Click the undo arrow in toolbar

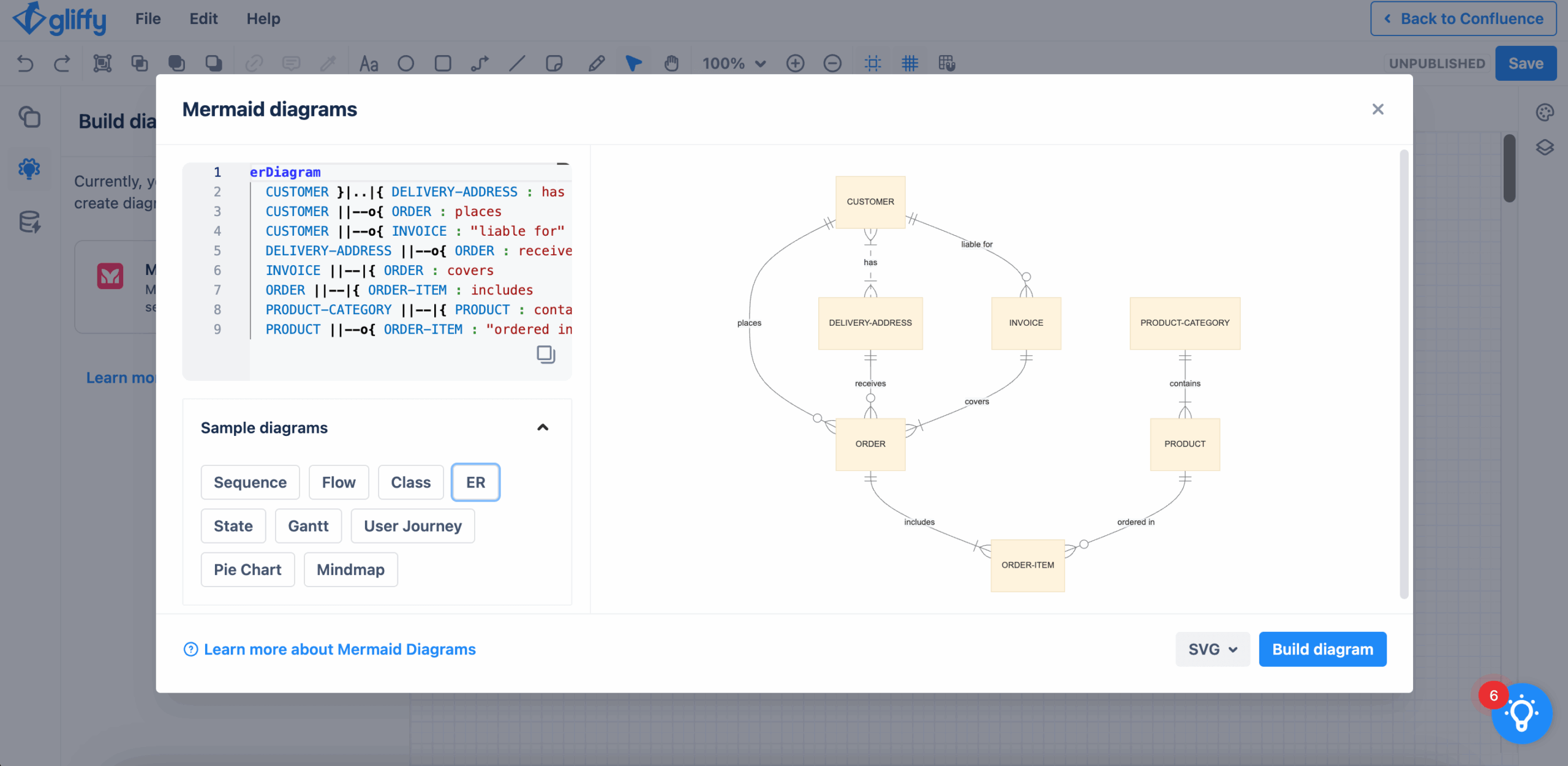pyautogui.click(x=25, y=63)
